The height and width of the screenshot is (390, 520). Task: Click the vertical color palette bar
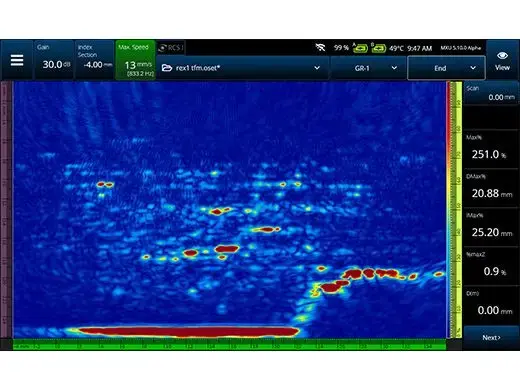pos(449,210)
